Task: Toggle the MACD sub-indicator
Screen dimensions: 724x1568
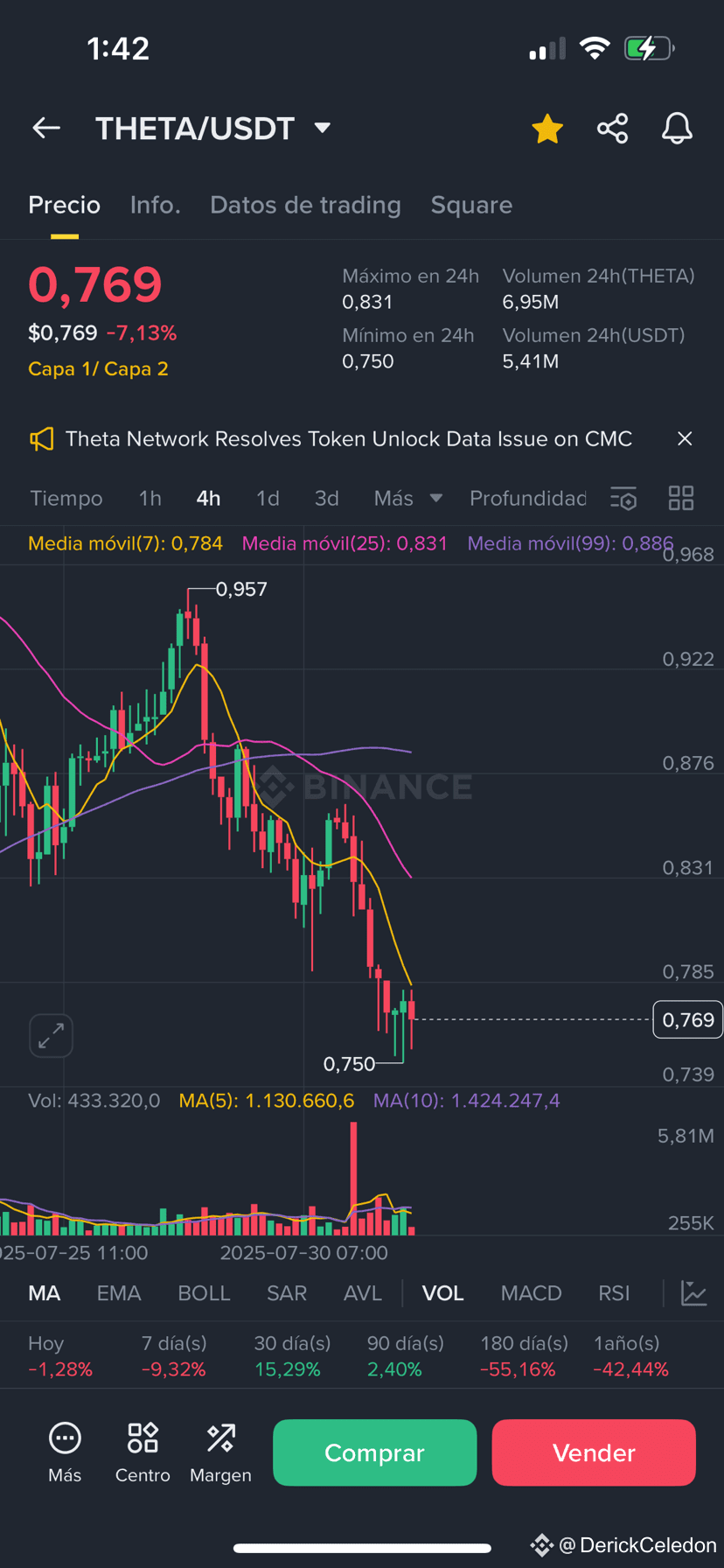Action: point(531,1293)
